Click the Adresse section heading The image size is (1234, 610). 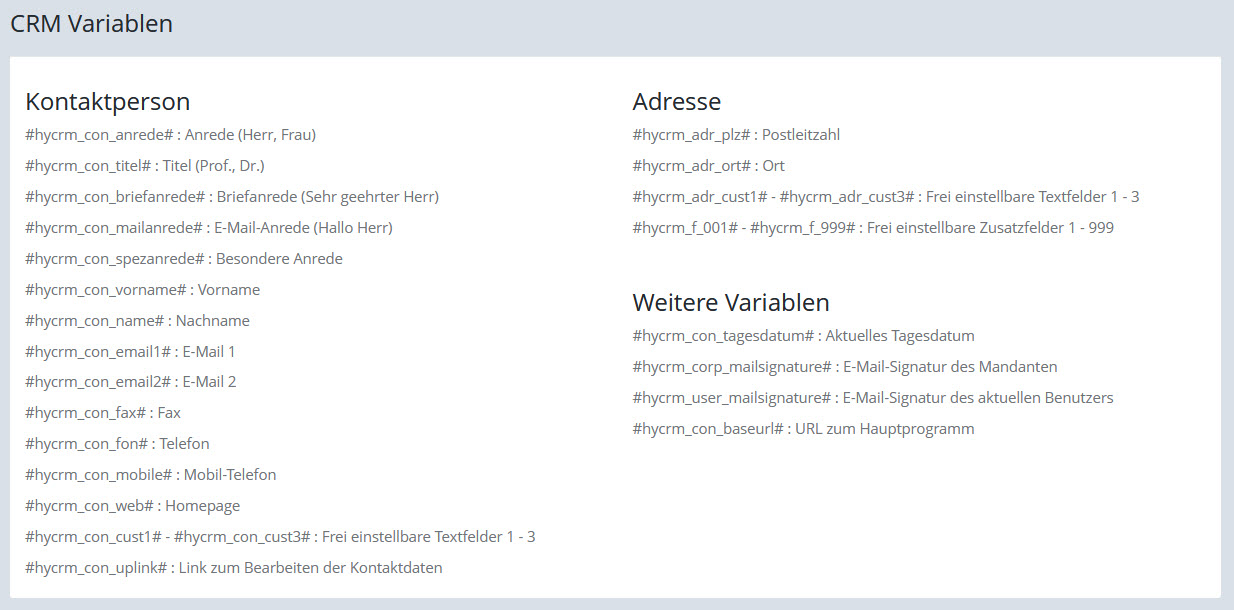click(x=677, y=101)
